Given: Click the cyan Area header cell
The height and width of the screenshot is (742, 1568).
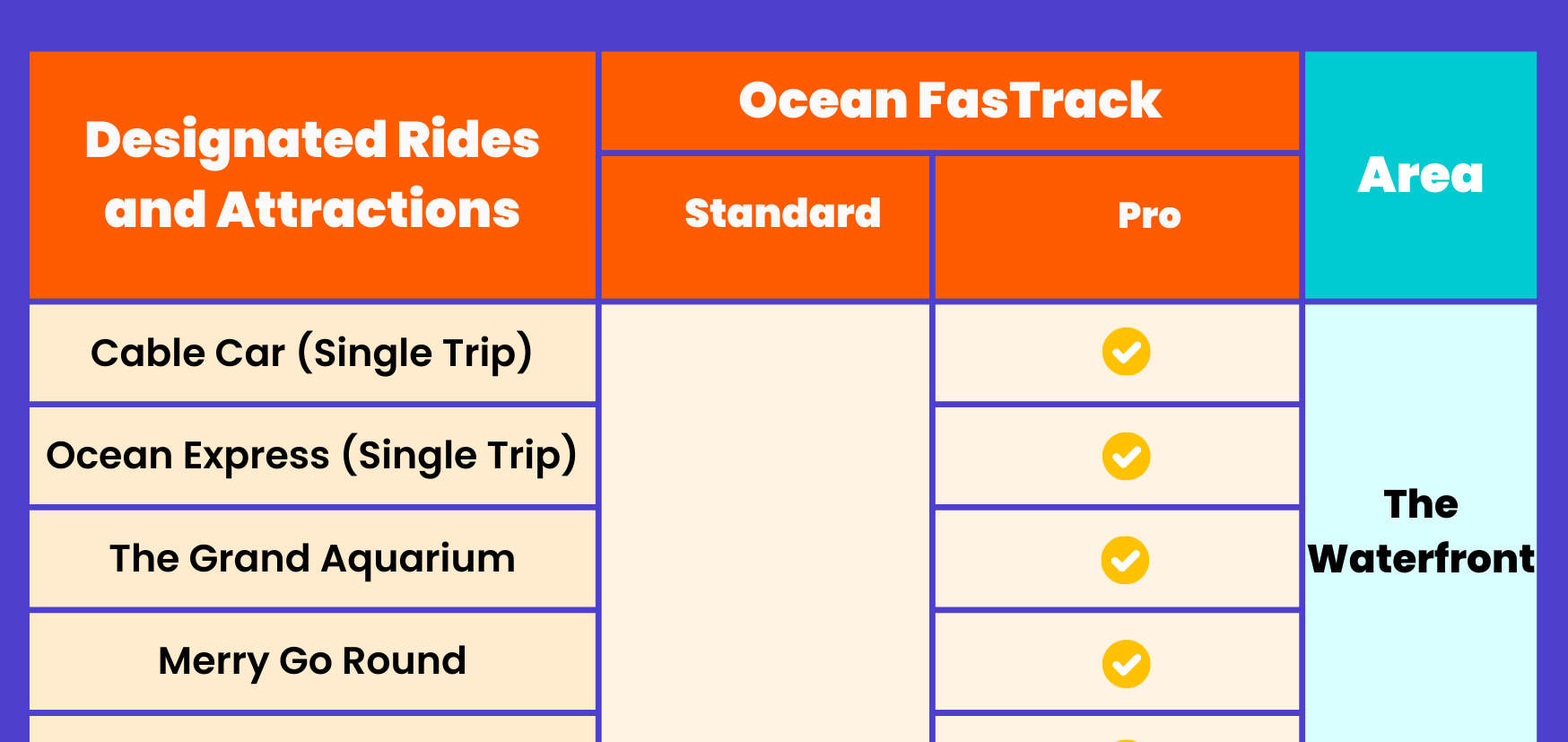Looking at the screenshot, I should point(1420,175).
